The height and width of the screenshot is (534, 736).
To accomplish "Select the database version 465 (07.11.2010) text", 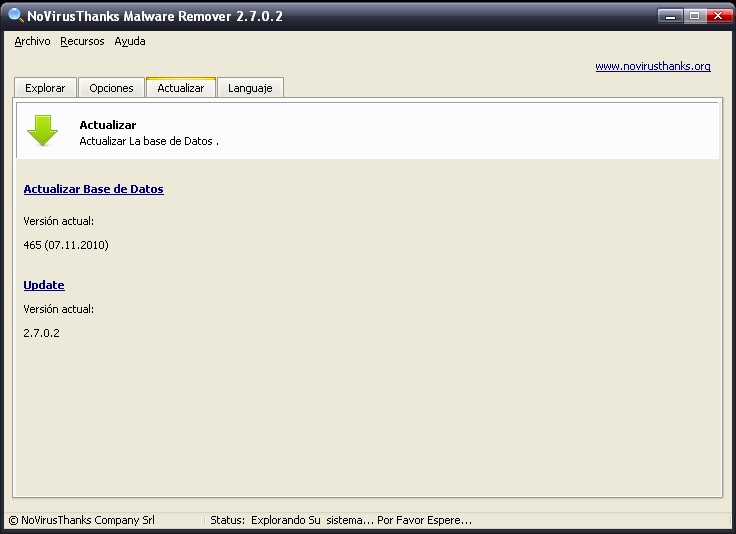I will tap(66, 245).
